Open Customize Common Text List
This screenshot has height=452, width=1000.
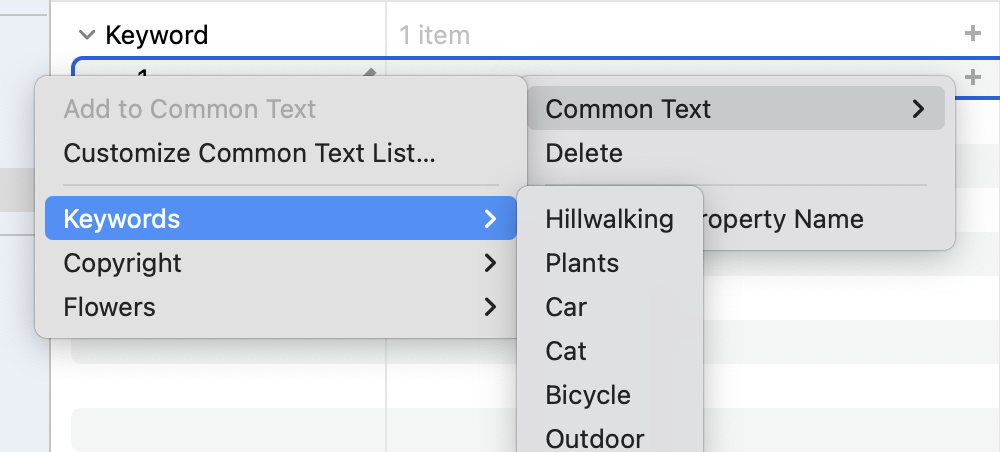click(x=249, y=153)
